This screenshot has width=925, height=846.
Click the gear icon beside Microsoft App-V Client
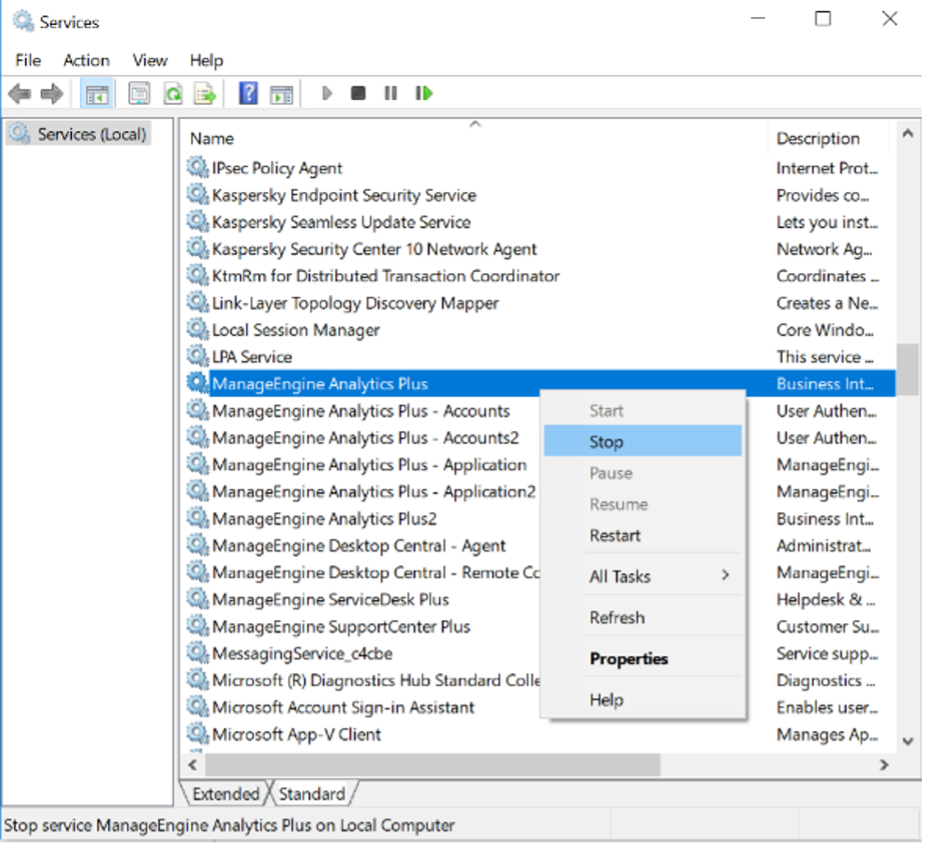pyautogui.click(x=198, y=734)
